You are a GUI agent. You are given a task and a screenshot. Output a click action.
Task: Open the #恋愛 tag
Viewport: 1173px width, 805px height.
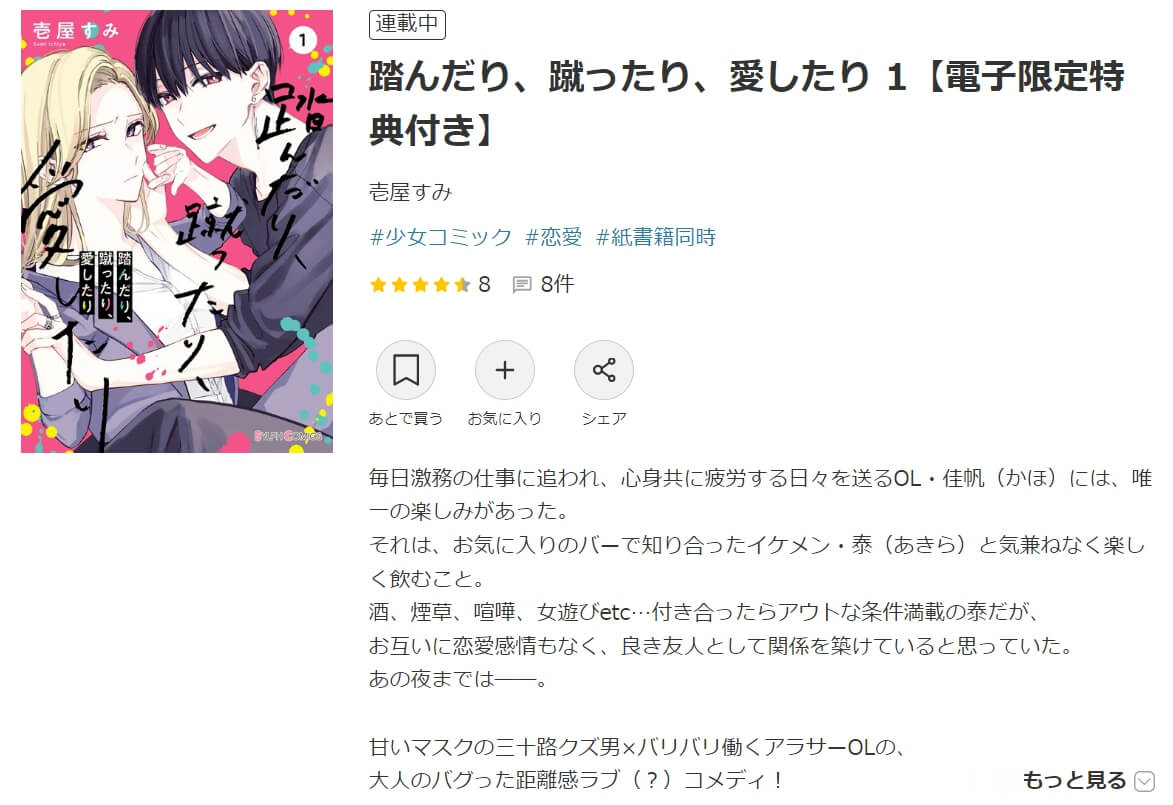point(554,237)
